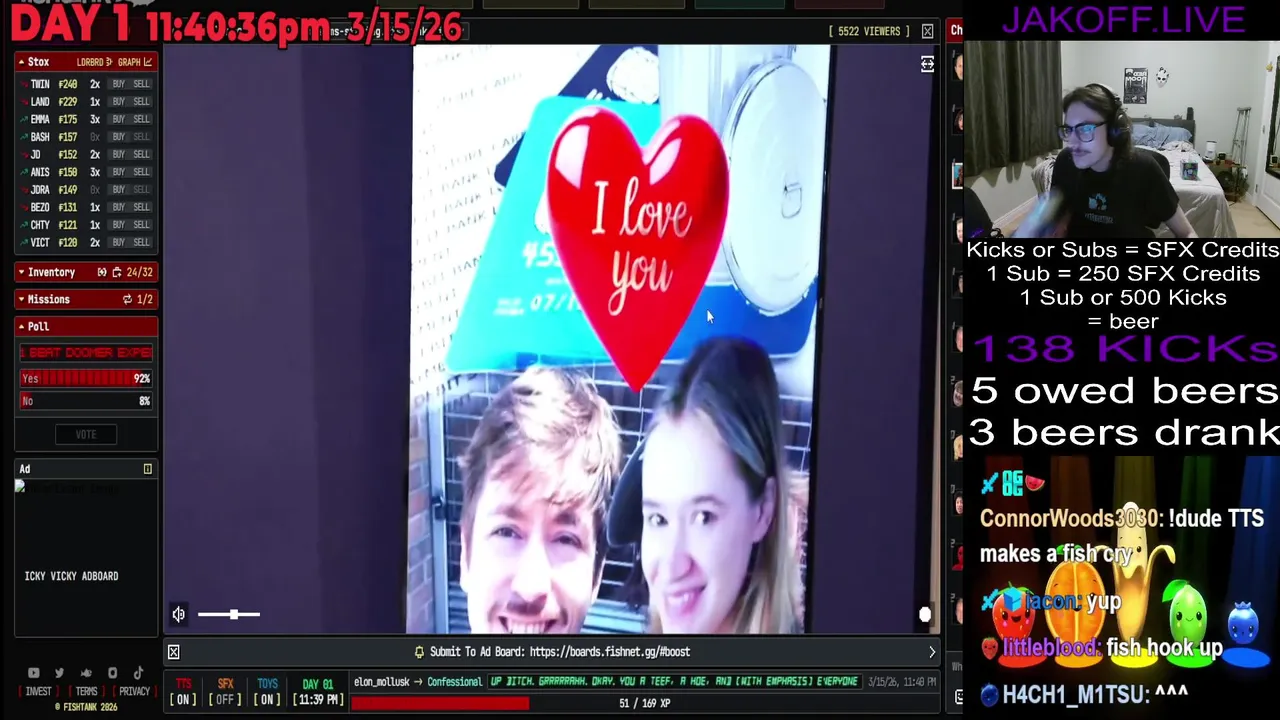Collapse the Poll panel

[21, 326]
